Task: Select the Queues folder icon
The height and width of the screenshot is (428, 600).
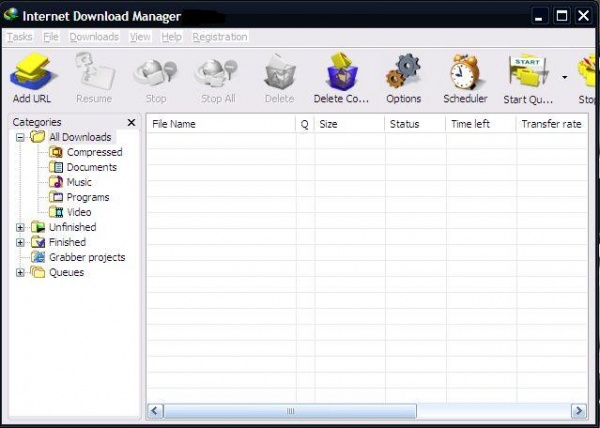Action: coord(38,272)
